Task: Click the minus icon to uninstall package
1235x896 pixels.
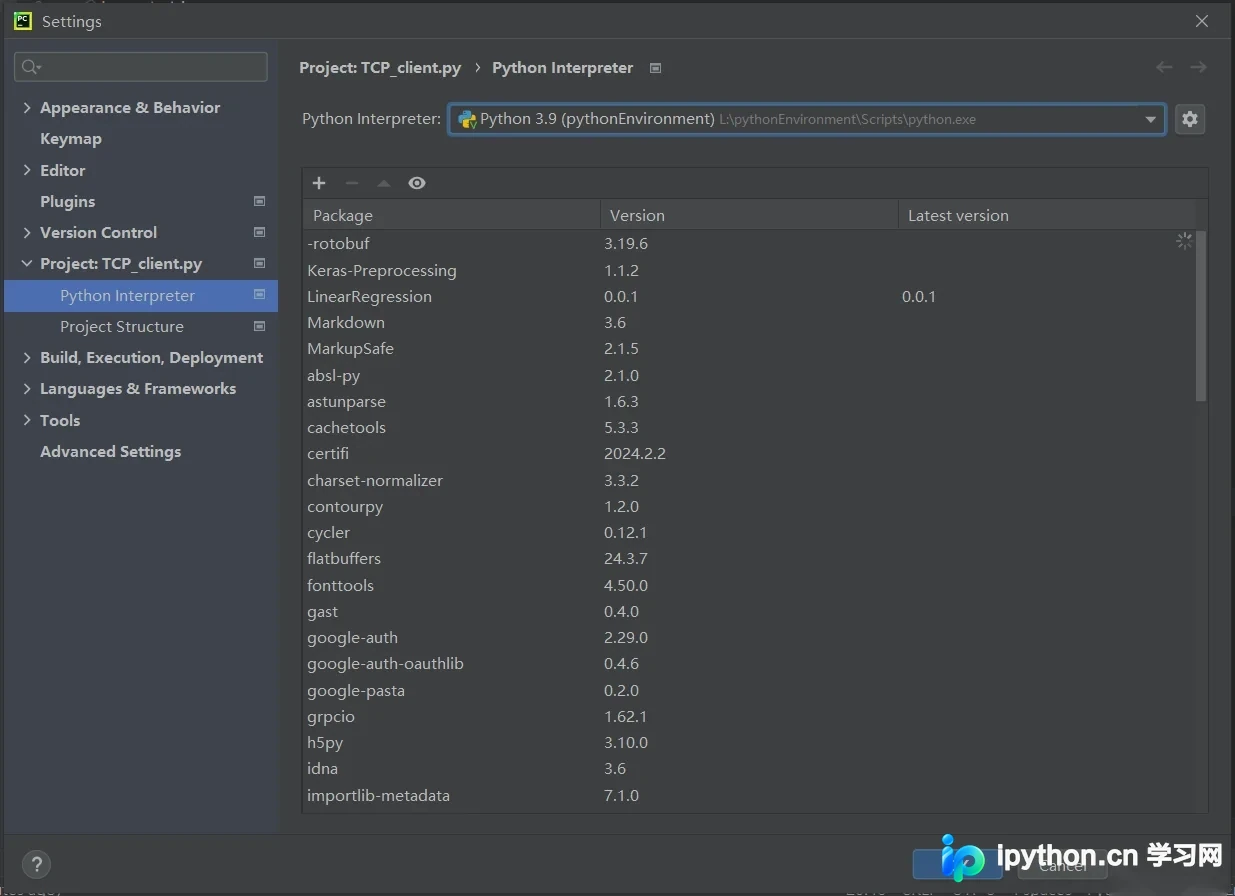Action: point(351,183)
